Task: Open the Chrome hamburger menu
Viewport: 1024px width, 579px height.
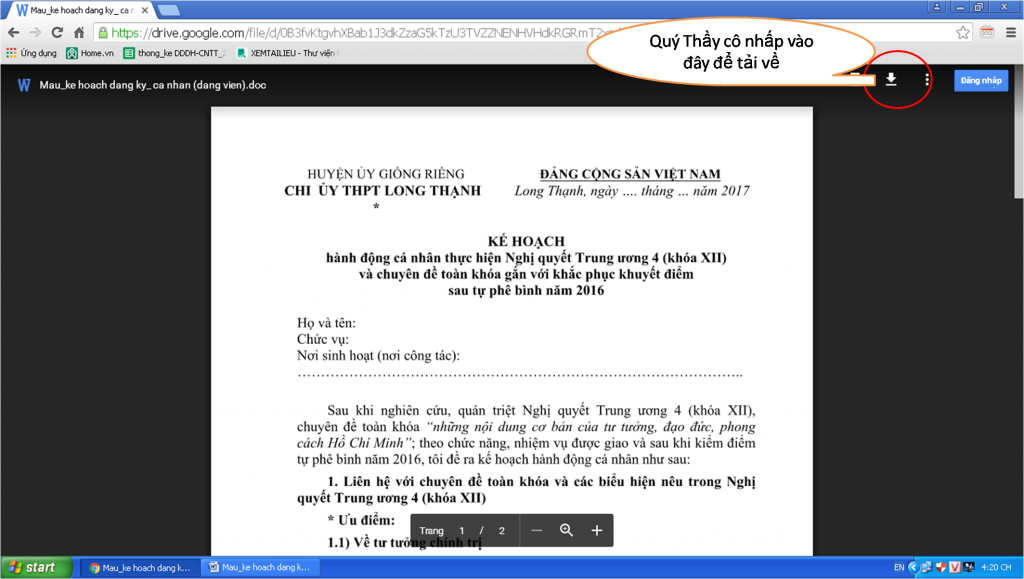Action: tap(1010, 33)
